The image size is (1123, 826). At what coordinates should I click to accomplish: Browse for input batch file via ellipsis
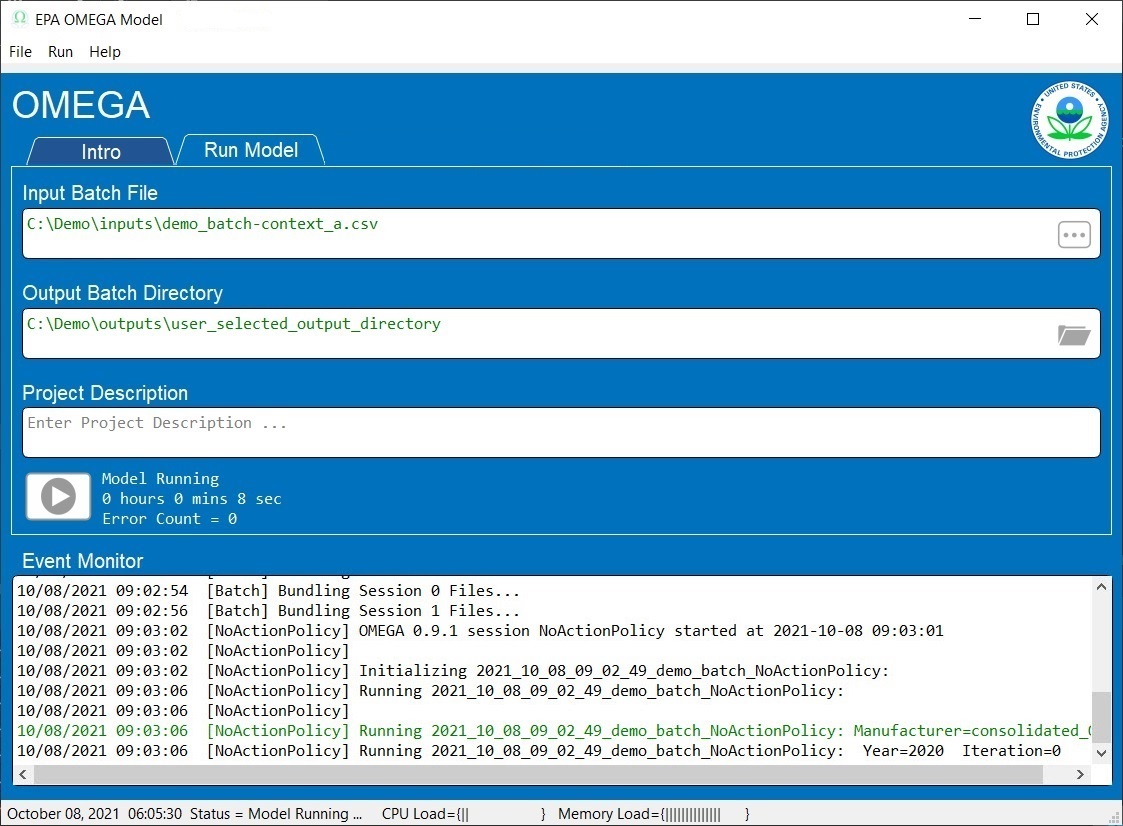(x=1074, y=235)
